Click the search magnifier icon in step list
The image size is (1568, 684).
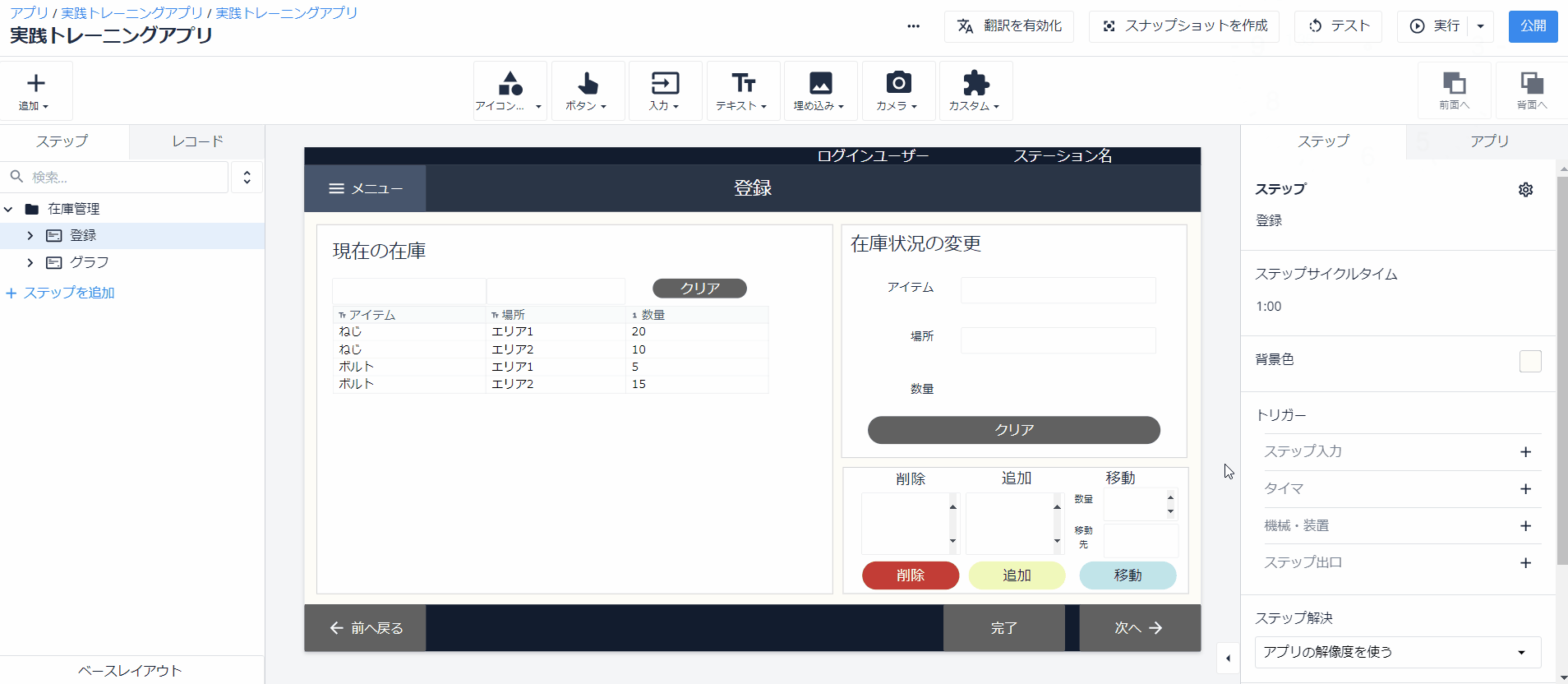[x=16, y=177]
